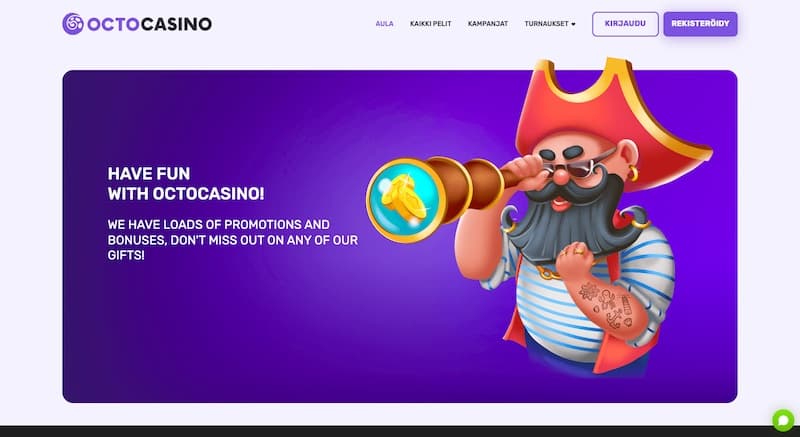Click the Rekisteröidy sign-up button

[x=700, y=24]
